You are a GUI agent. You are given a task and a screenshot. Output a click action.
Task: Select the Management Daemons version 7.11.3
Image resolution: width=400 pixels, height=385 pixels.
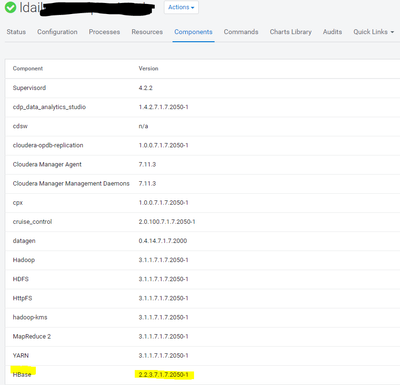click(147, 184)
